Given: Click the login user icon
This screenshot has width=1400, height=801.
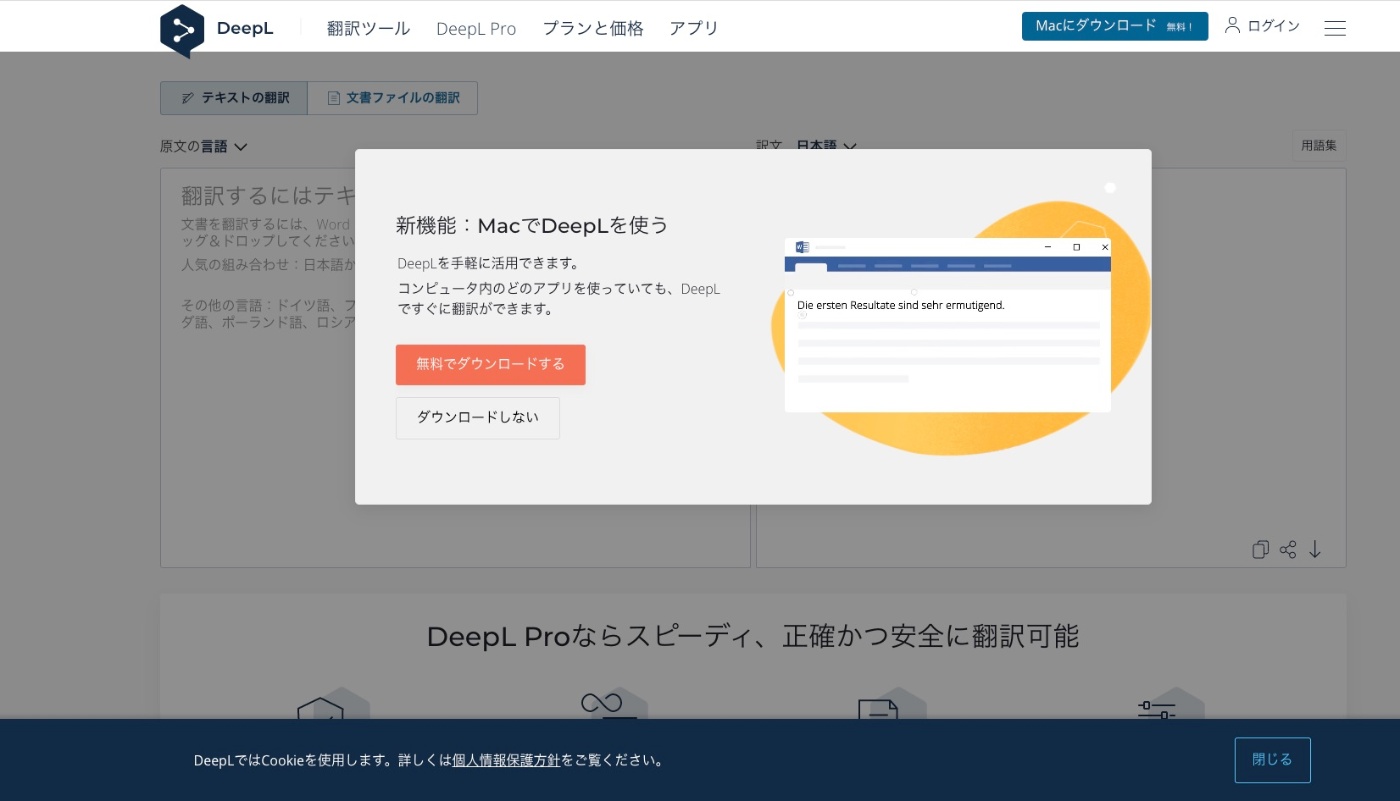Looking at the screenshot, I should [1232, 25].
